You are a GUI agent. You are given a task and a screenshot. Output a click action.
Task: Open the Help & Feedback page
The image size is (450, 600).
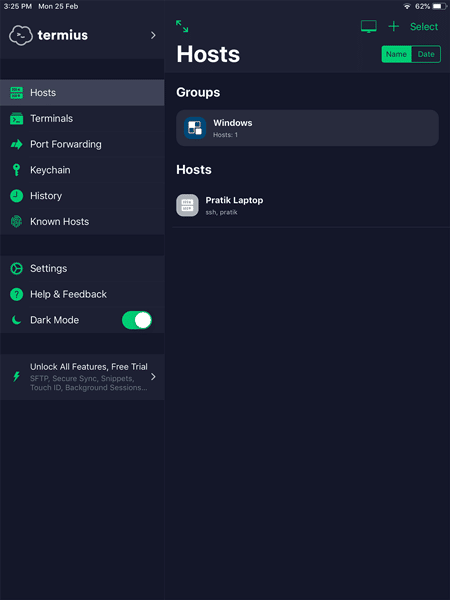click(x=82, y=294)
